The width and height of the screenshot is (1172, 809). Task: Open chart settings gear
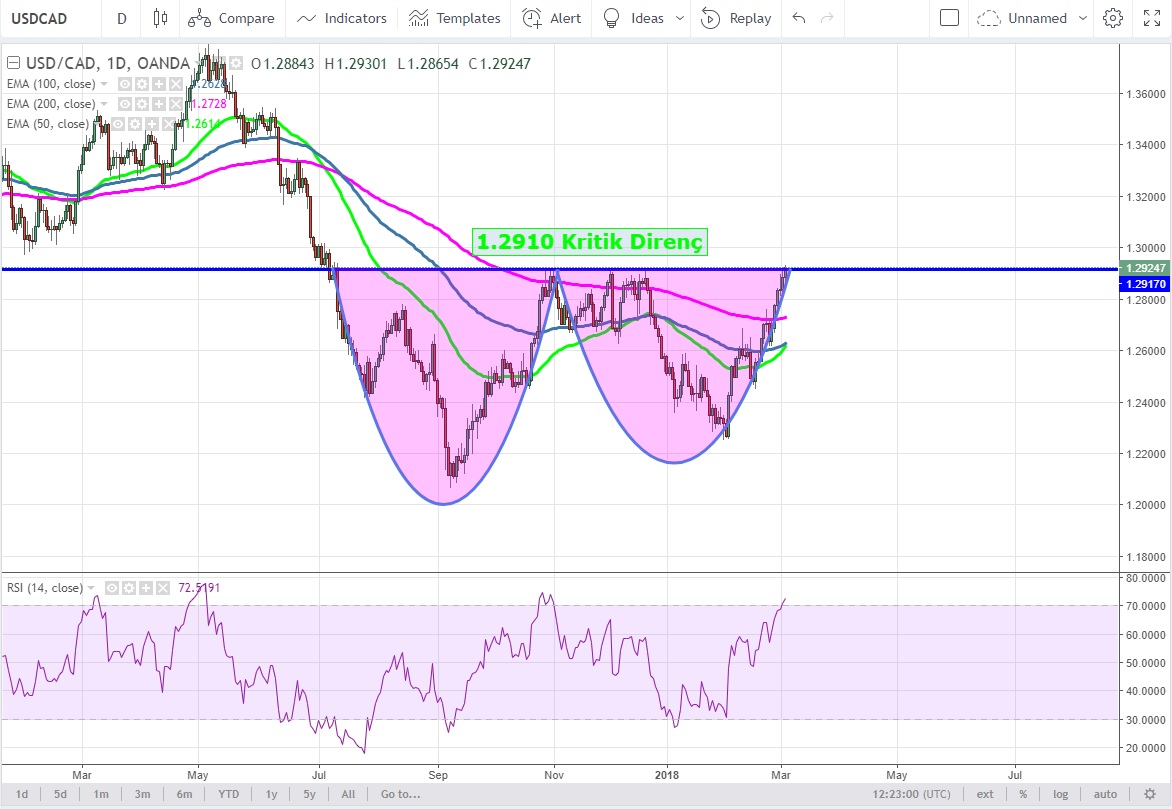[x=1112, y=18]
